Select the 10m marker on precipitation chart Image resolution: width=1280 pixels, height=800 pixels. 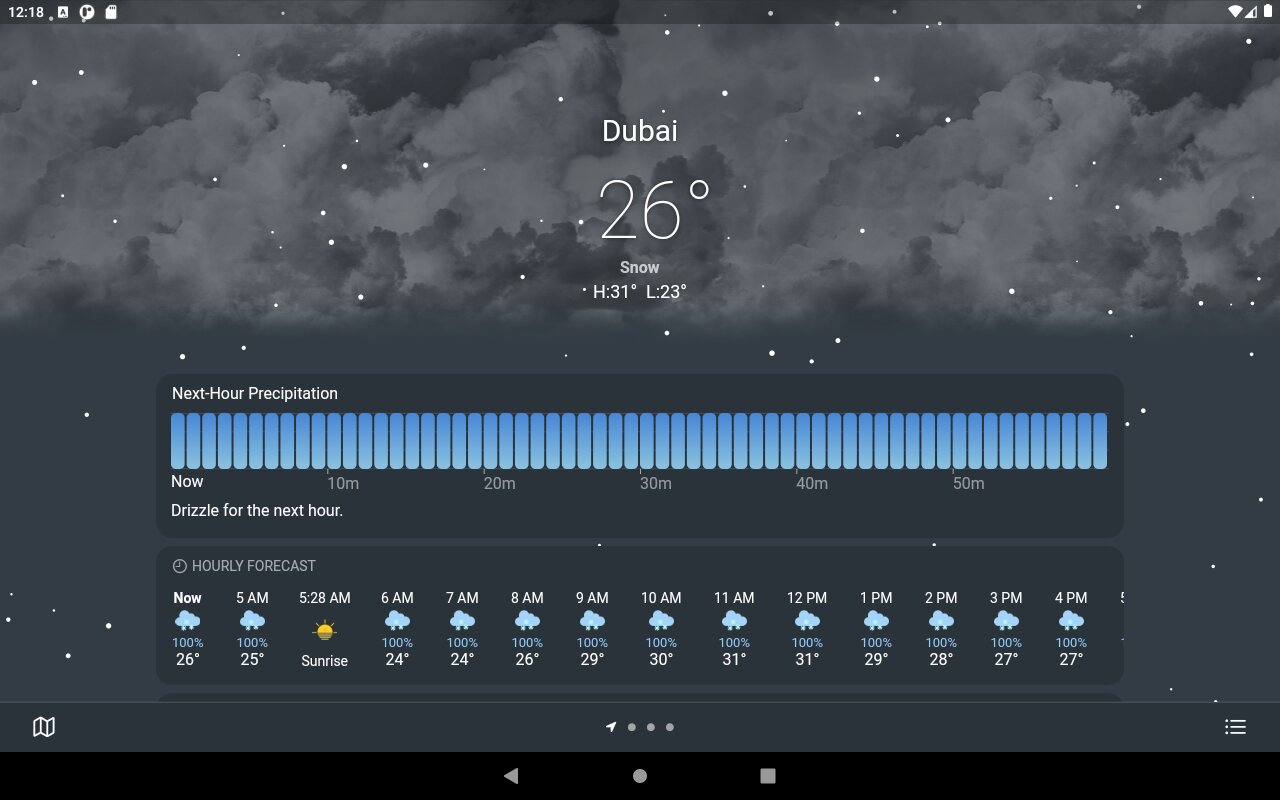(x=343, y=484)
